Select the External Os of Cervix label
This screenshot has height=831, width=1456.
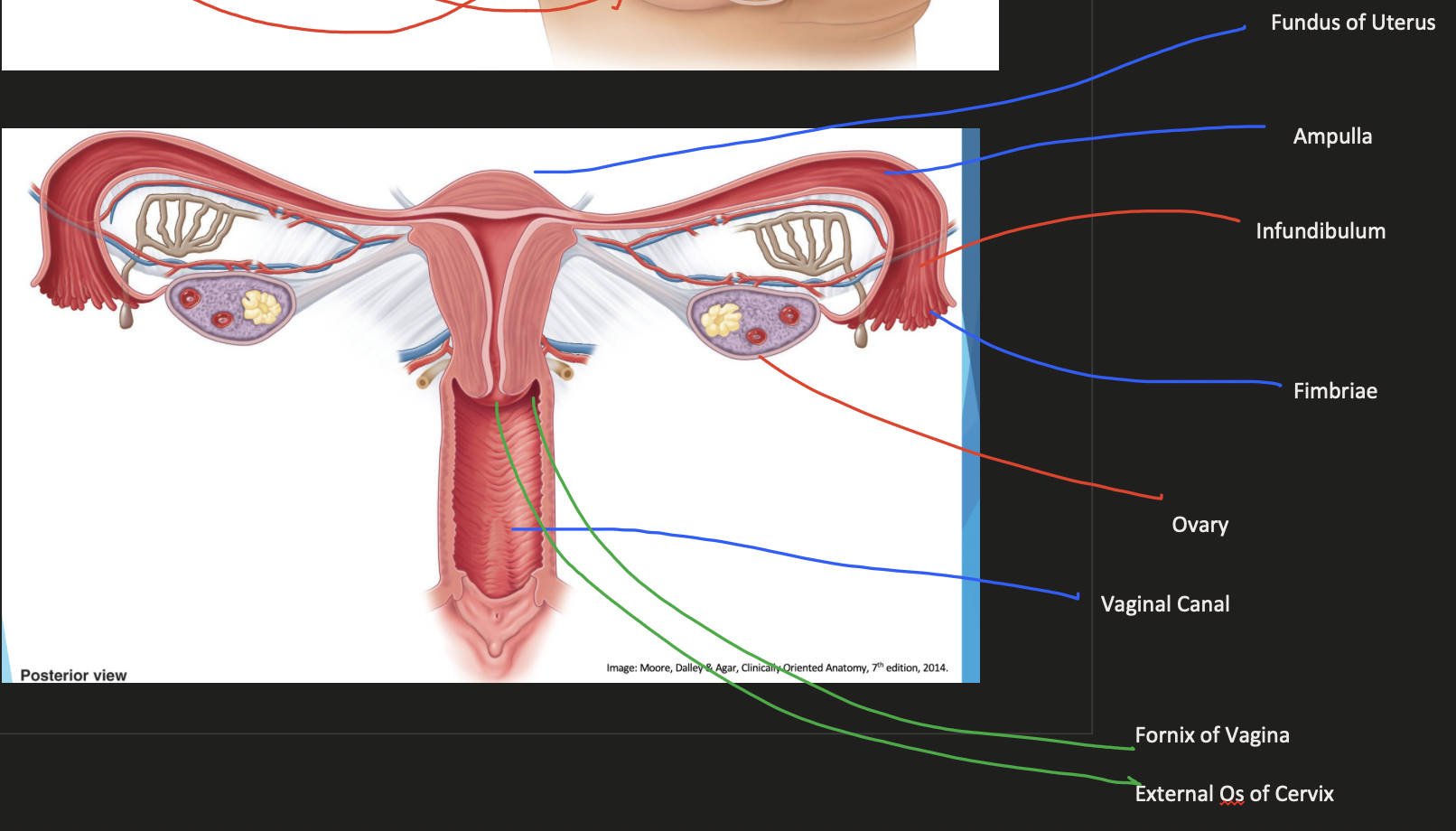1234,794
